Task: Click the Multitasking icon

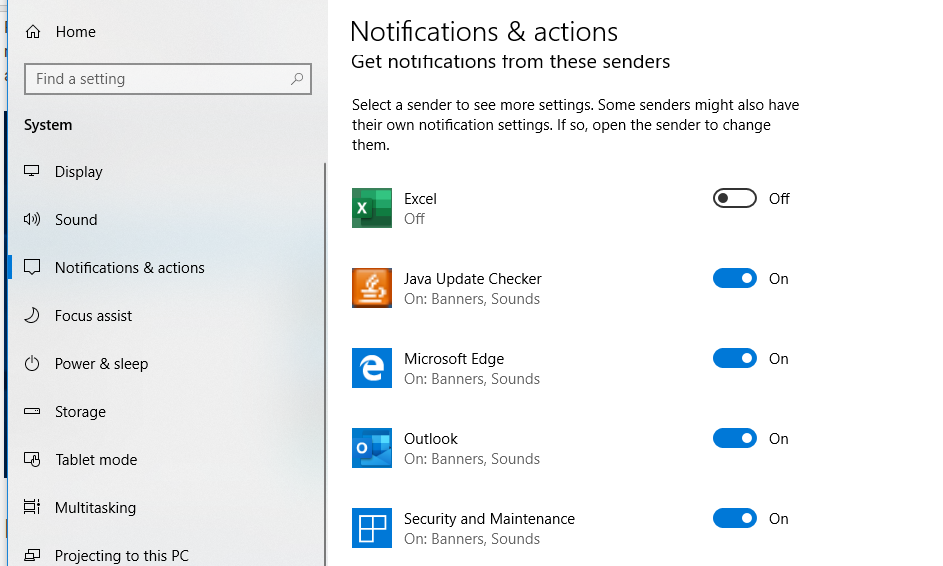Action: click(32, 507)
